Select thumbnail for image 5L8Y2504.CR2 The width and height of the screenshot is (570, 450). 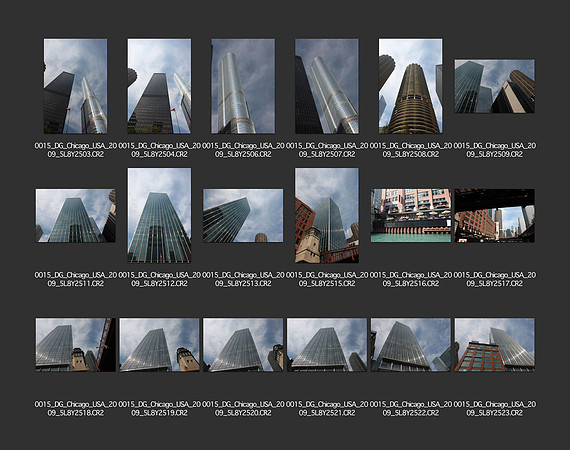159,86
